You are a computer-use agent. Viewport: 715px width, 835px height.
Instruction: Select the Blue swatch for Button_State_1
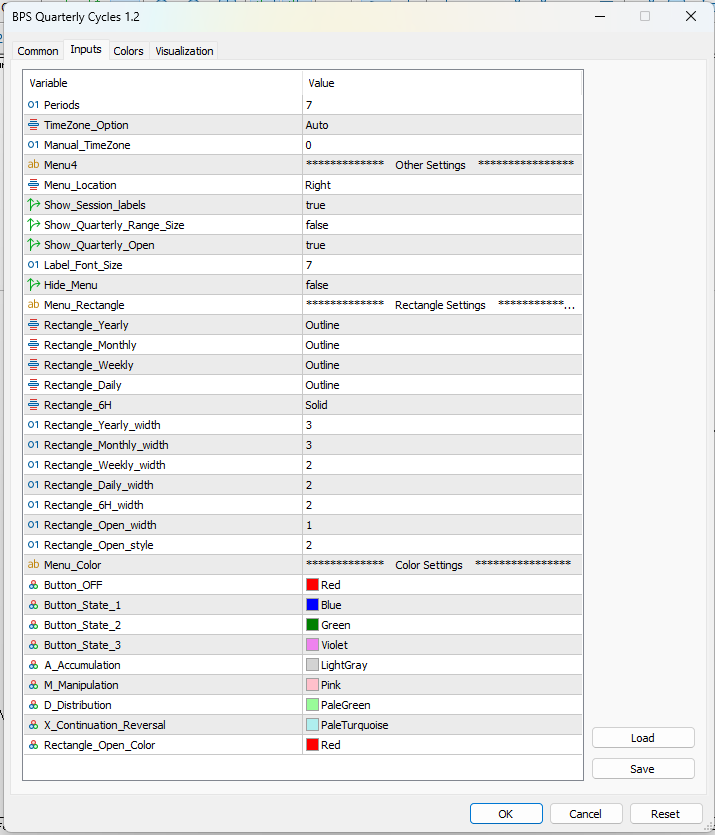[312, 605]
